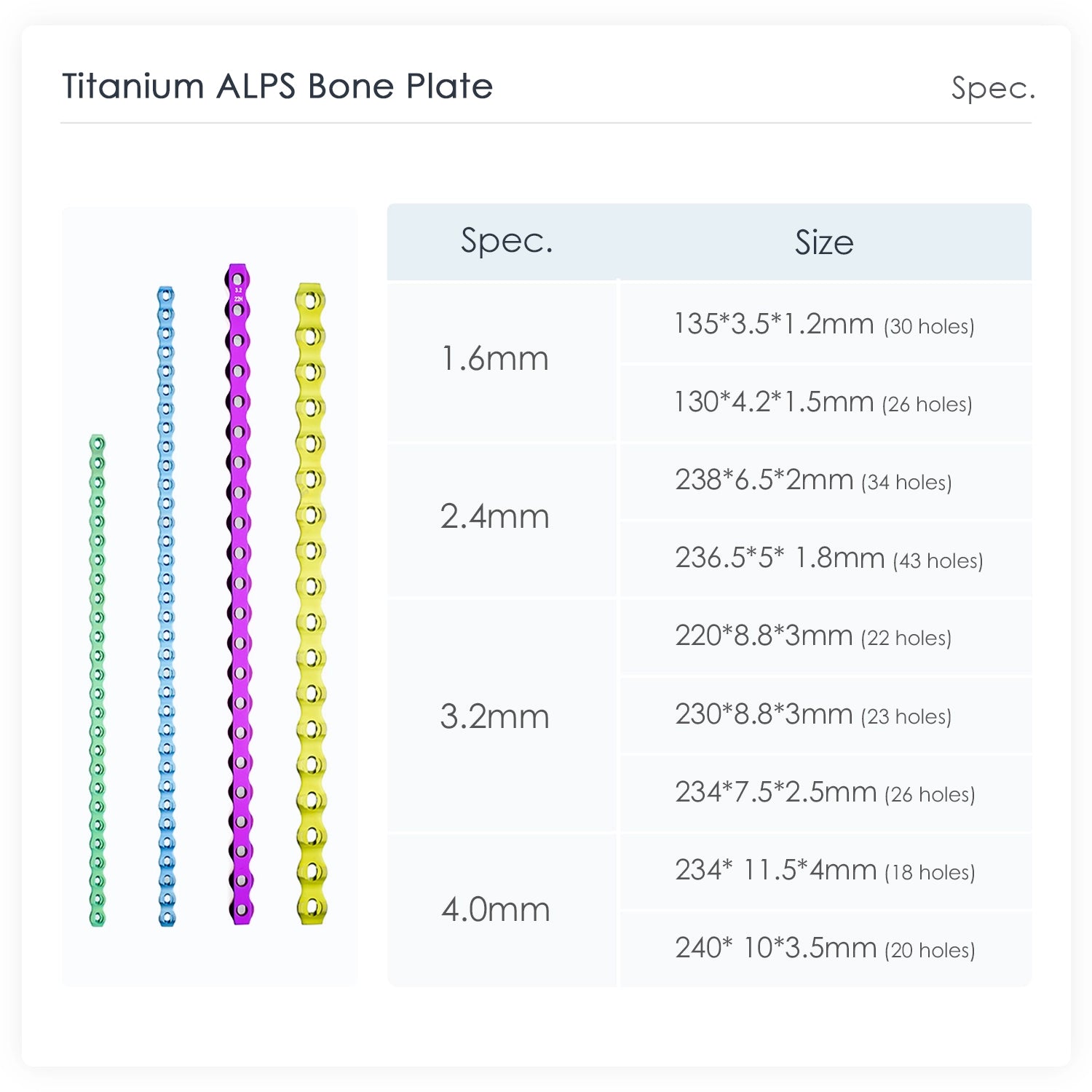The height and width of the screenshot is (1092, 1092).
Task: Select the 1.6mm spec cell
Action: (x=495, y=359)
